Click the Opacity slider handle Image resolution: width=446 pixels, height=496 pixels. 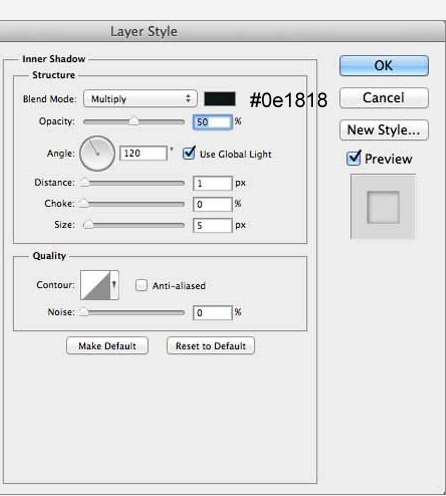pyautogui.click(x=134, y=121)
